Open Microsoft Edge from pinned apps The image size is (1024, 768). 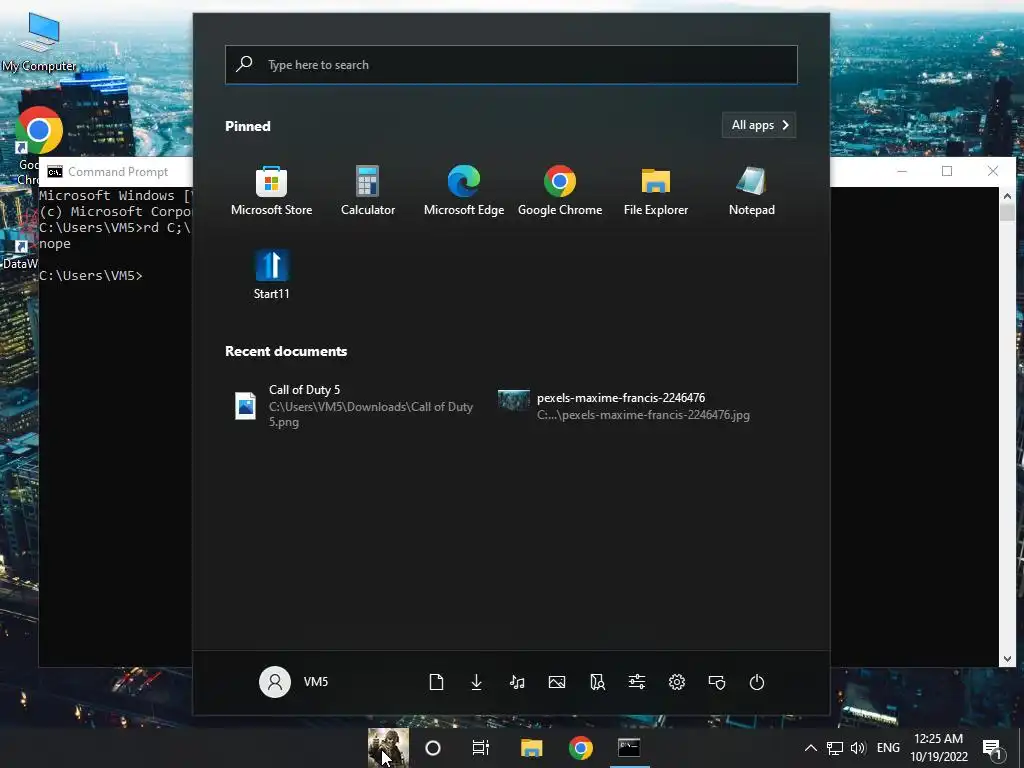464,191
